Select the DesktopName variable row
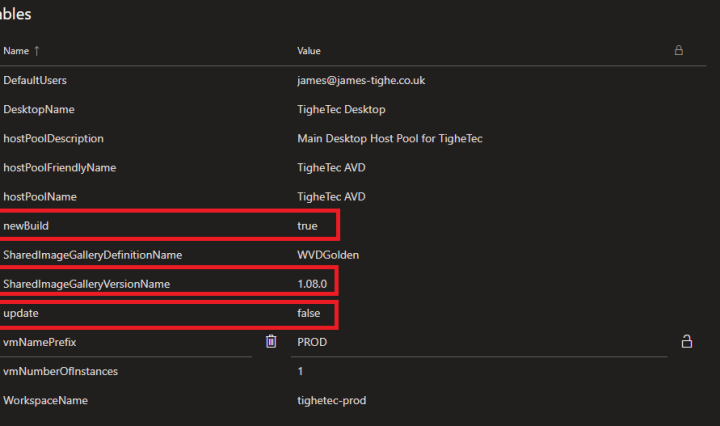Viewport: 720px width, 426px height. coord(39,109)
